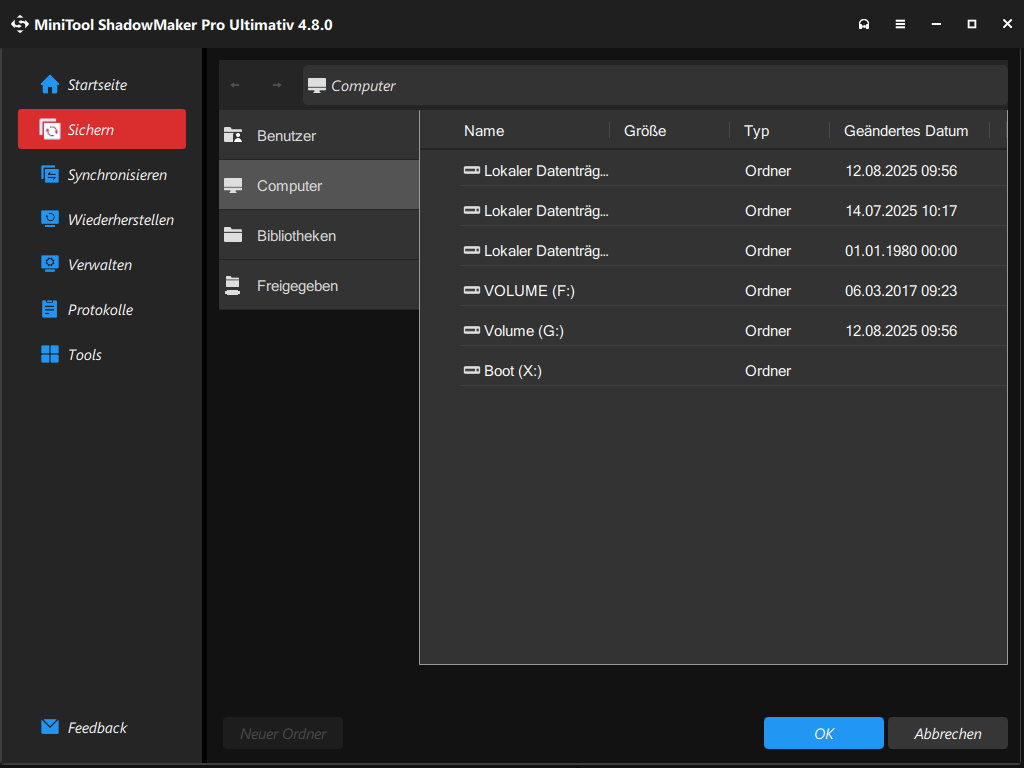The height and width of the screenshot is (768, 1024).
Task: Click the back navigation arrow
Action: coord(235,85)
